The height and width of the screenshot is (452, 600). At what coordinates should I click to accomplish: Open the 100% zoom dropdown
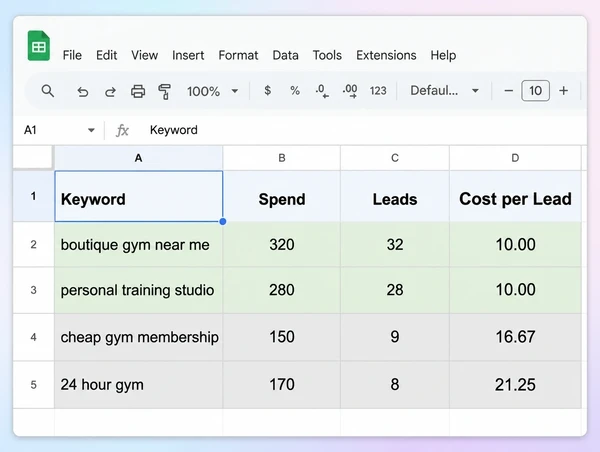(x=212, y=91)
